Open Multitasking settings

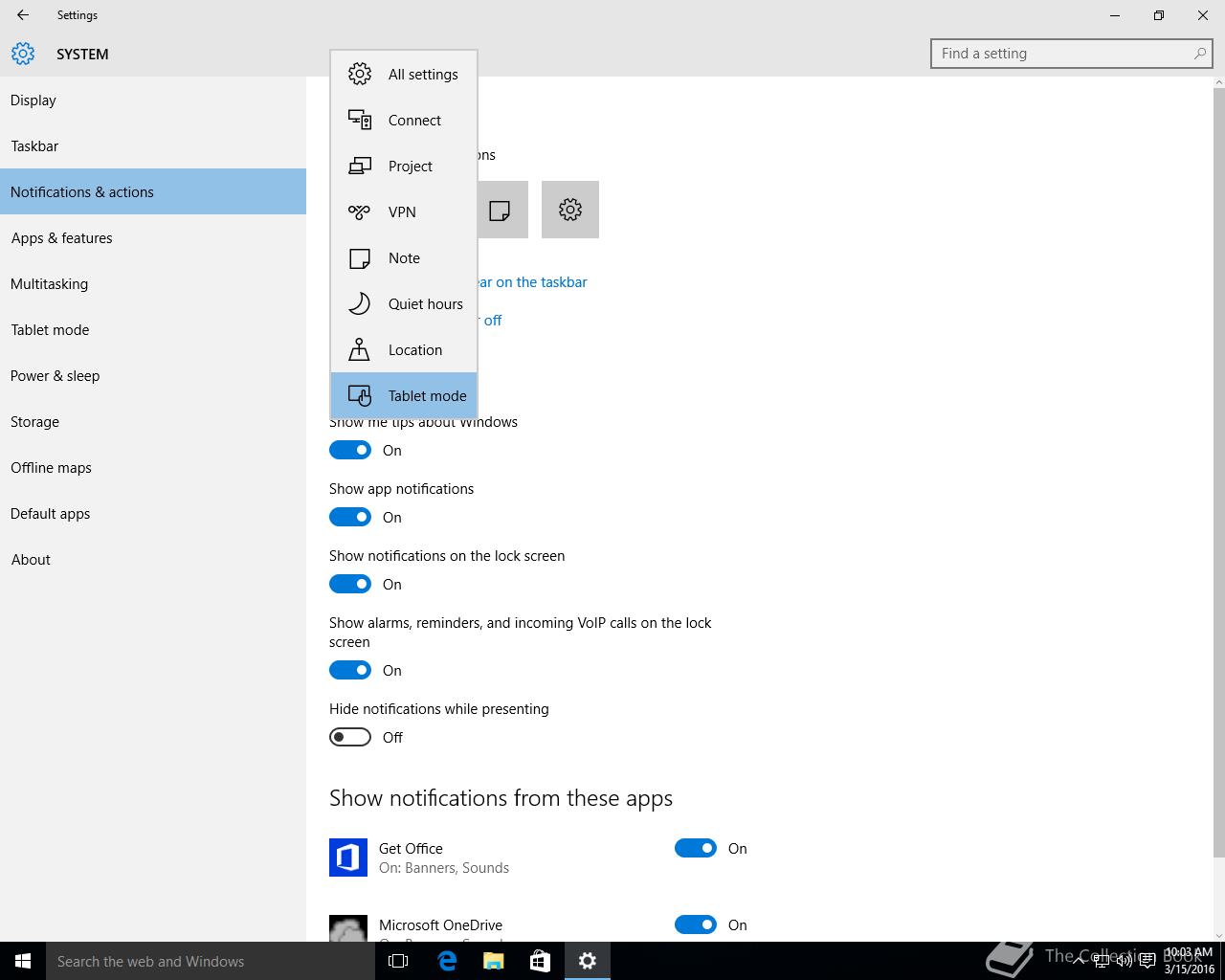153,283
